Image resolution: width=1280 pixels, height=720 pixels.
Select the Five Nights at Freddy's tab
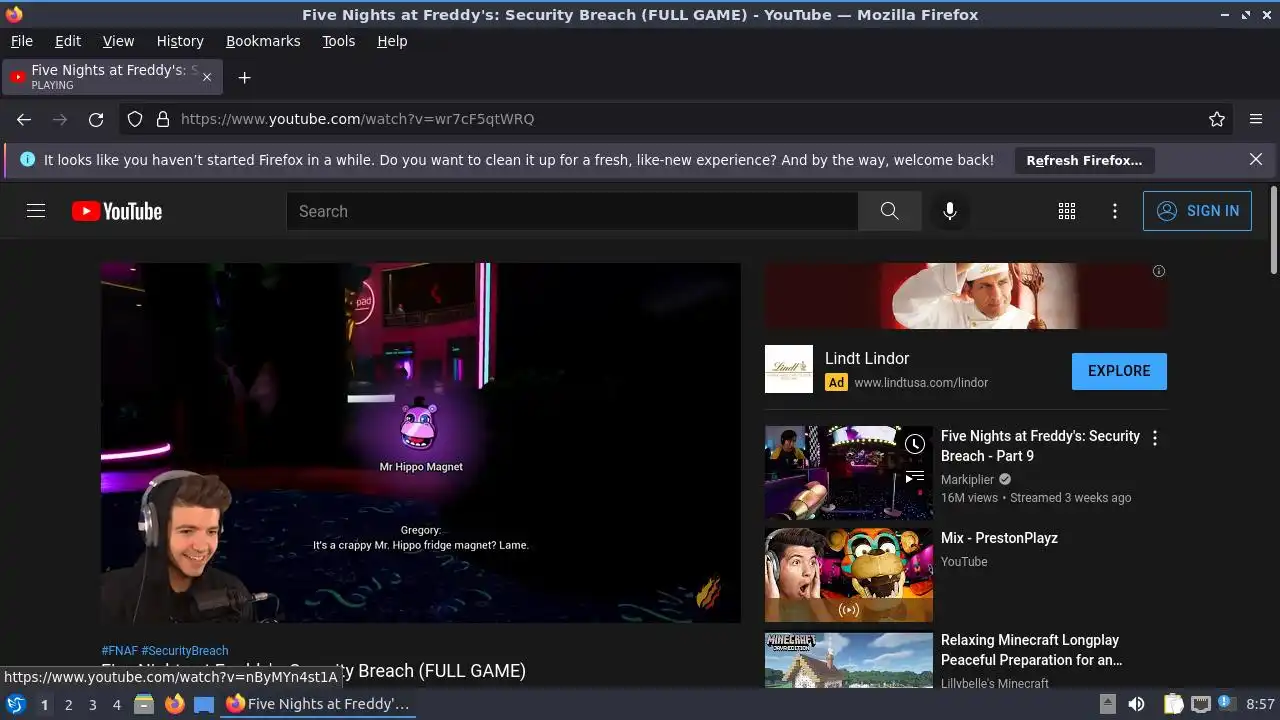[112, 77]
